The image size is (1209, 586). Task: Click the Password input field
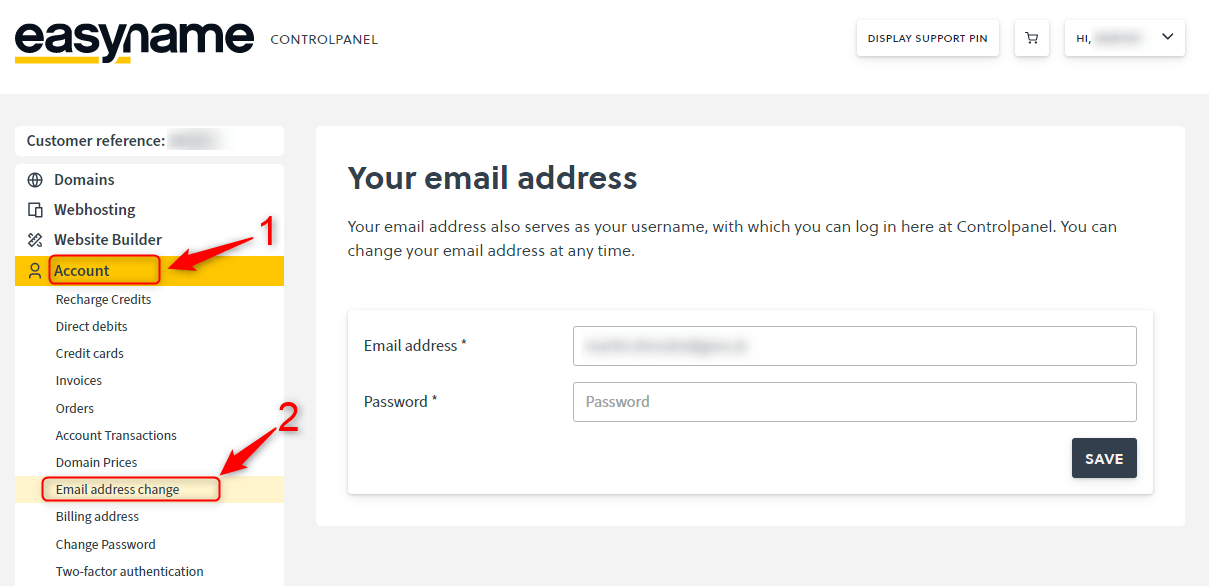854,401
